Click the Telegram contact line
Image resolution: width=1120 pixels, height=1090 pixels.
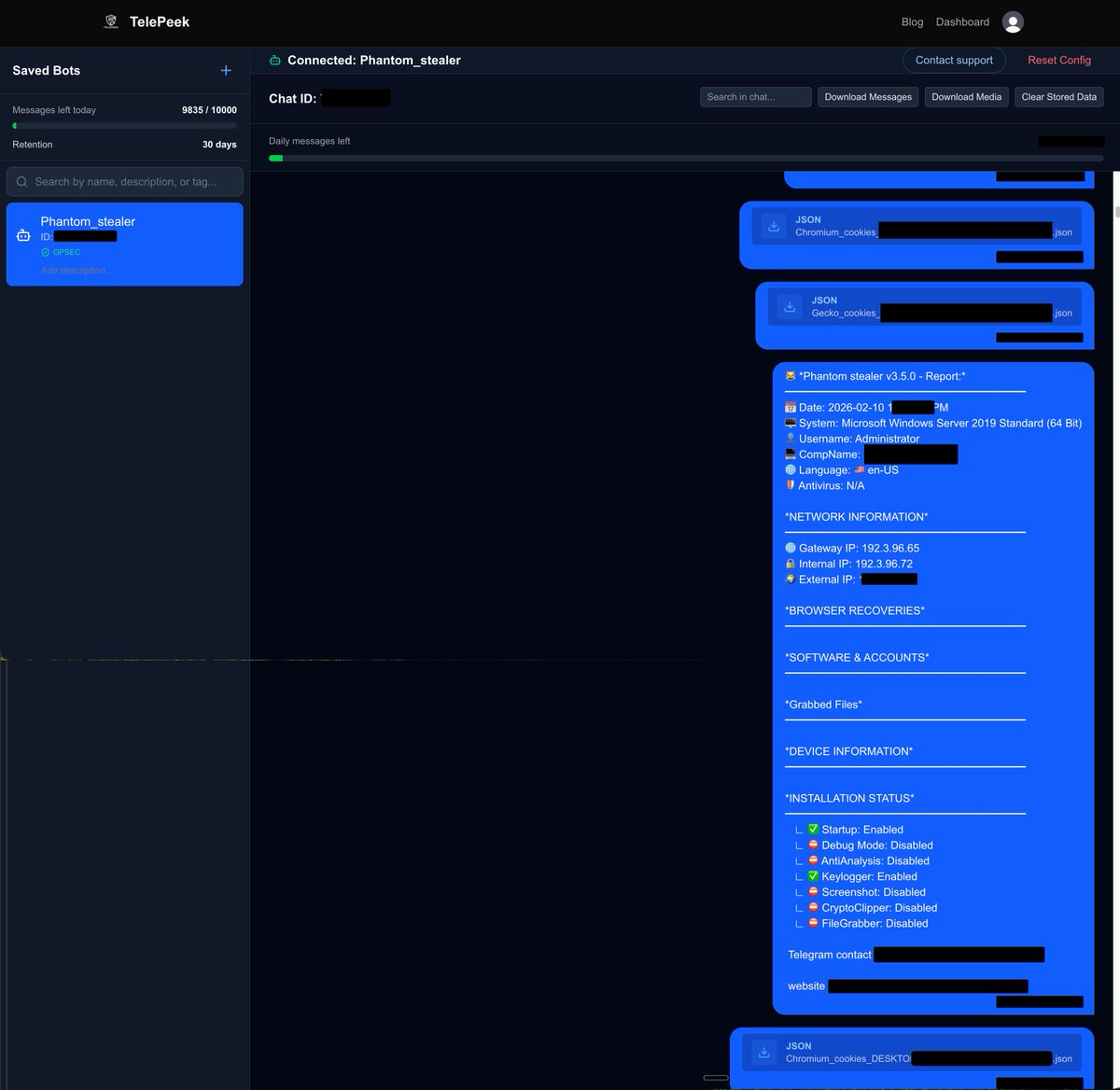click(x=916, y=955)
